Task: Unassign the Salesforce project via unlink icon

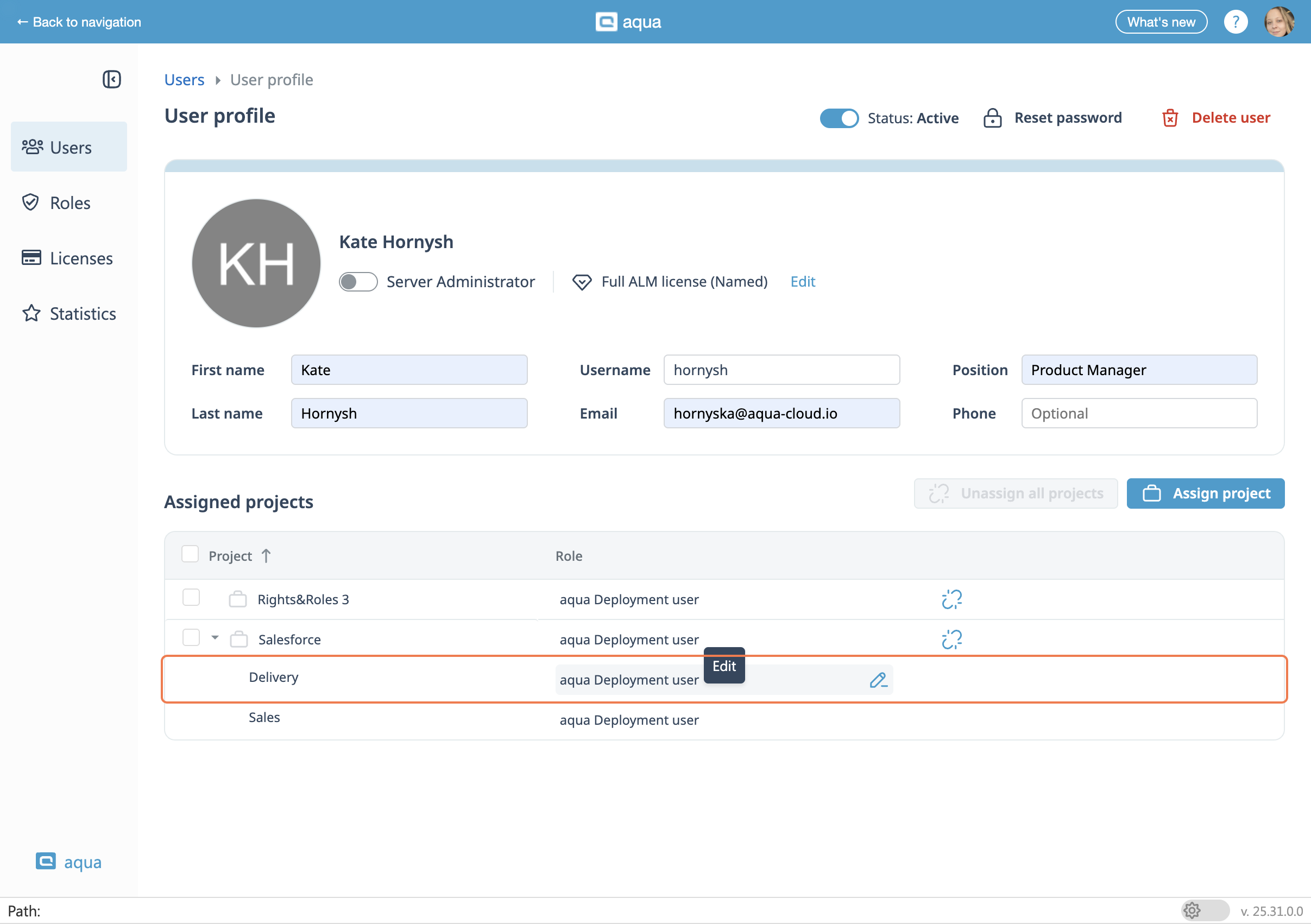Action: (951, 639)
